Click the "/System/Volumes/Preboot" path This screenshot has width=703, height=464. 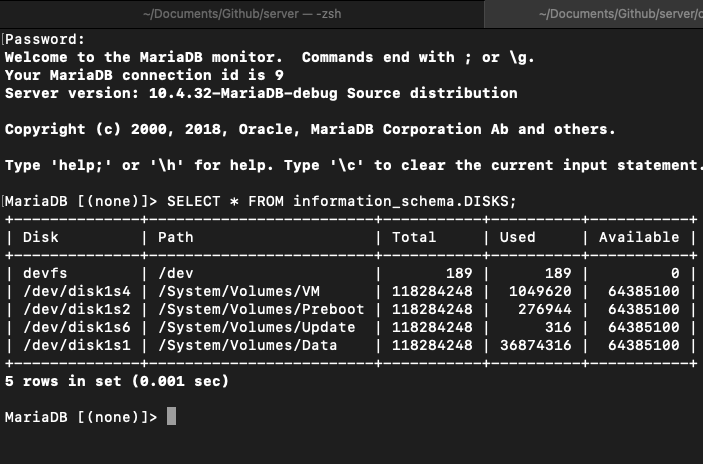(261, 309)
